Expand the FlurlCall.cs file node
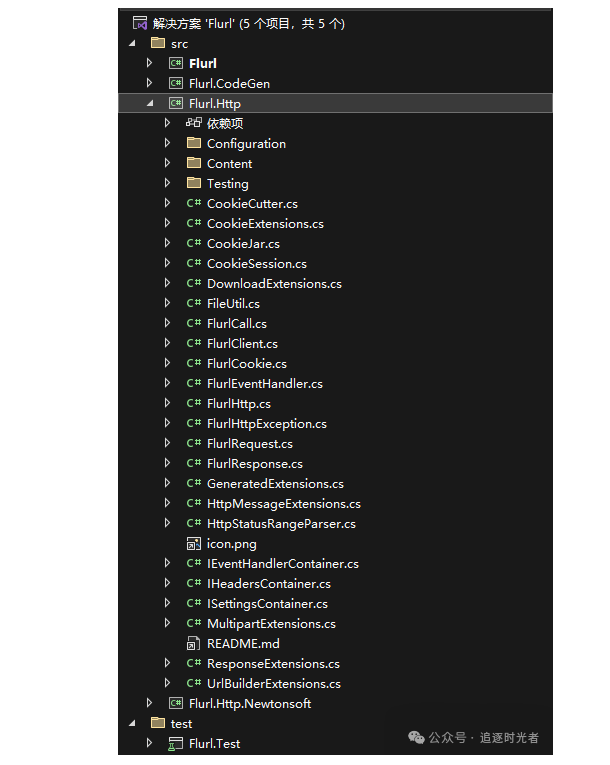The height and width of the screenshot is (765, 610). 167,323
